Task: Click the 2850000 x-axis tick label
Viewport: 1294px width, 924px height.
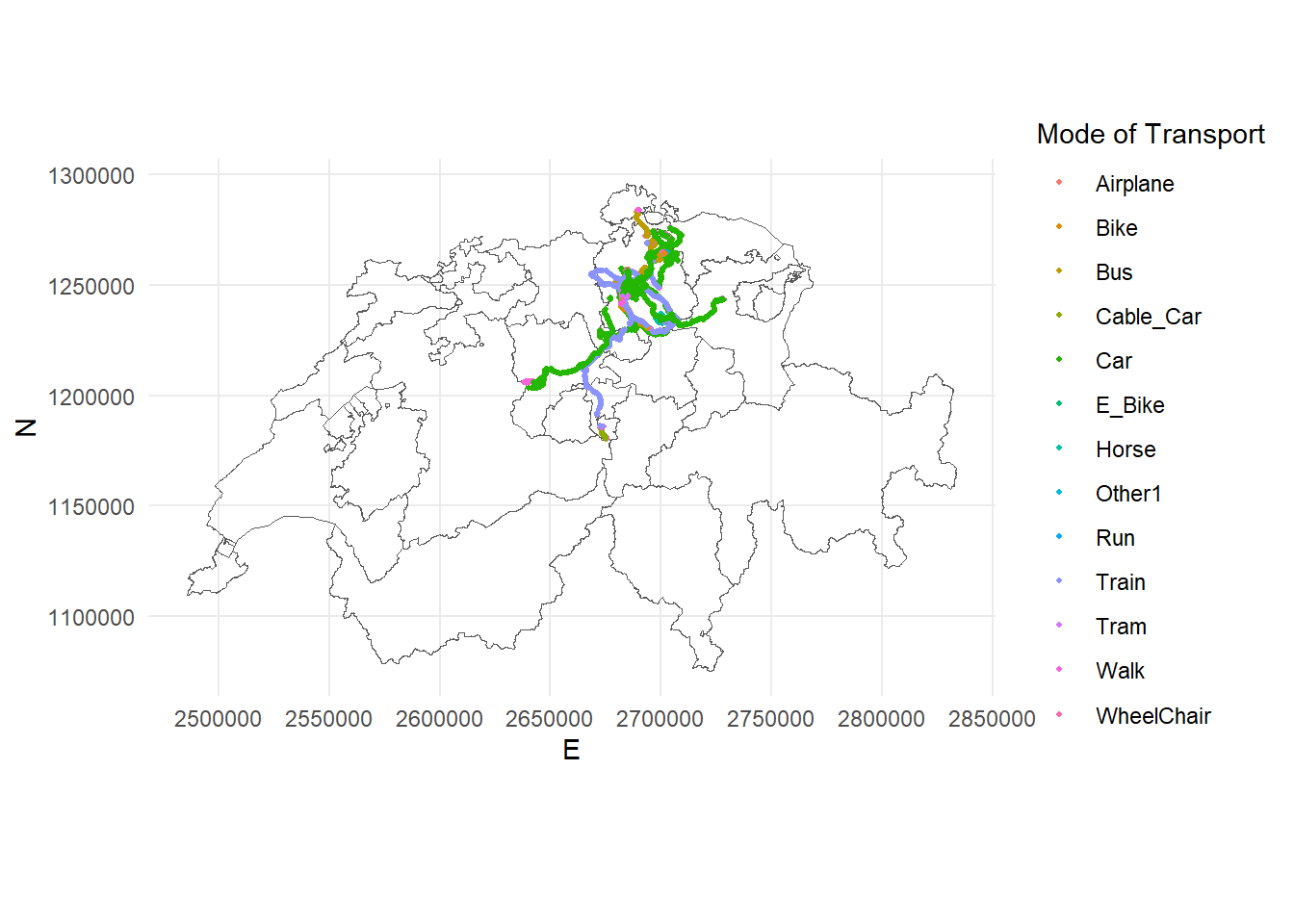Action: [x=991, y=719]
